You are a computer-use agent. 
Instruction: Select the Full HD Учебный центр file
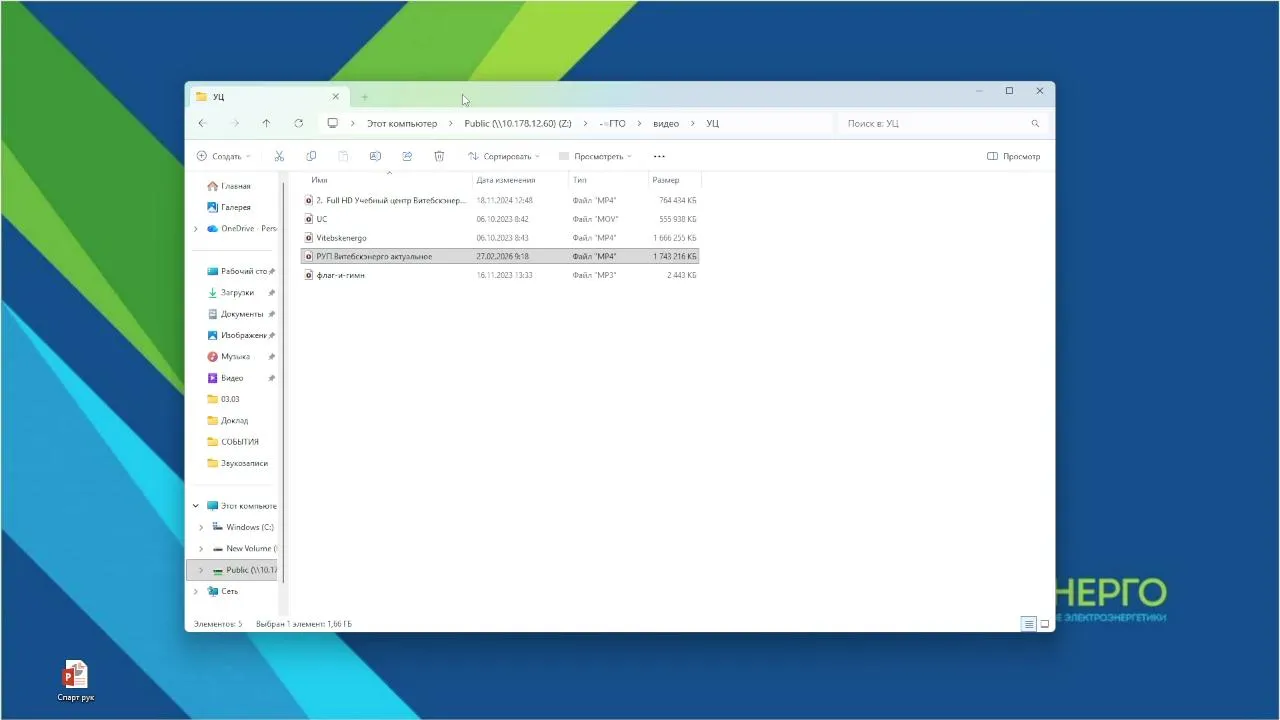[500, 200]
